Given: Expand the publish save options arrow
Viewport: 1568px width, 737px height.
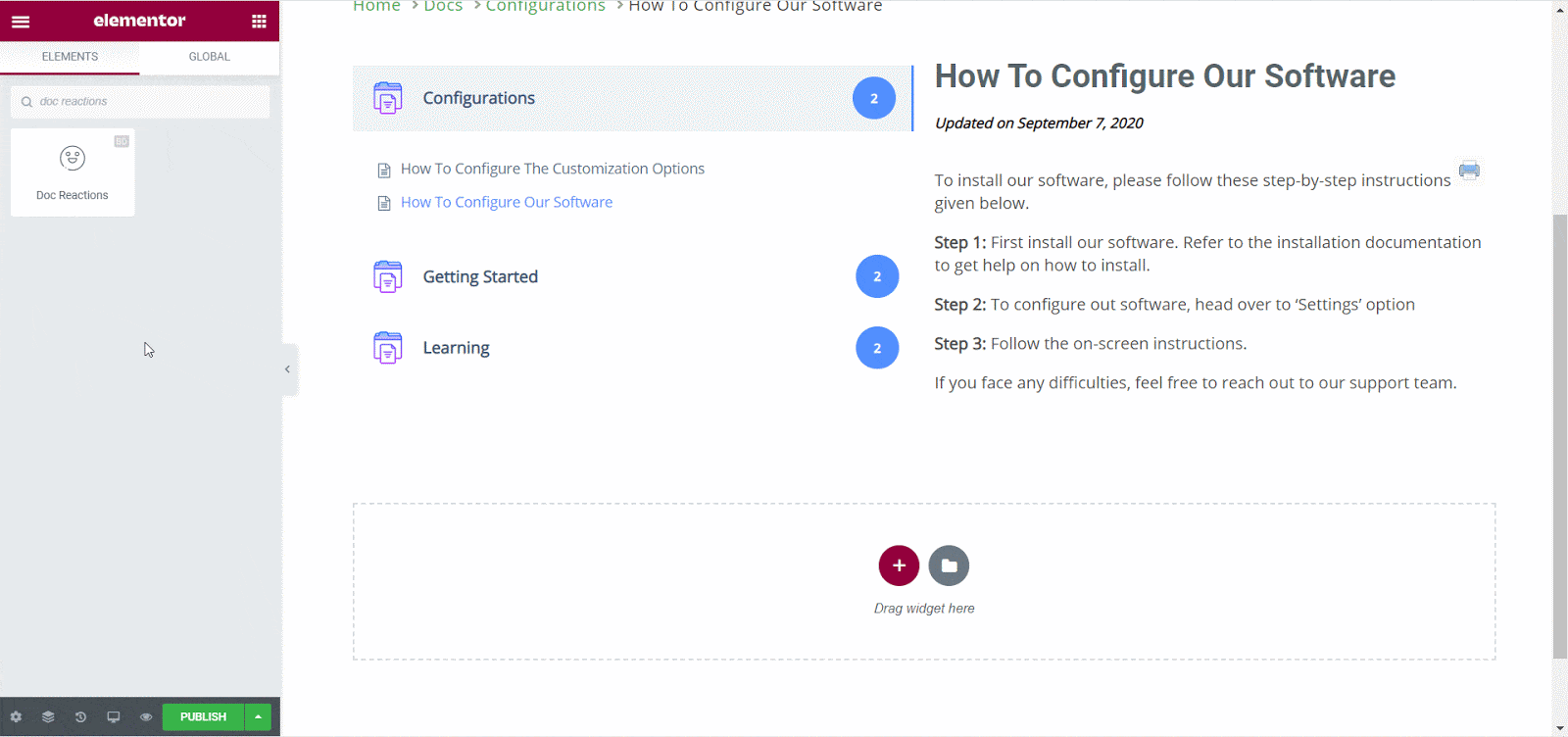Looking at the screenshot, I should point(258,717).
